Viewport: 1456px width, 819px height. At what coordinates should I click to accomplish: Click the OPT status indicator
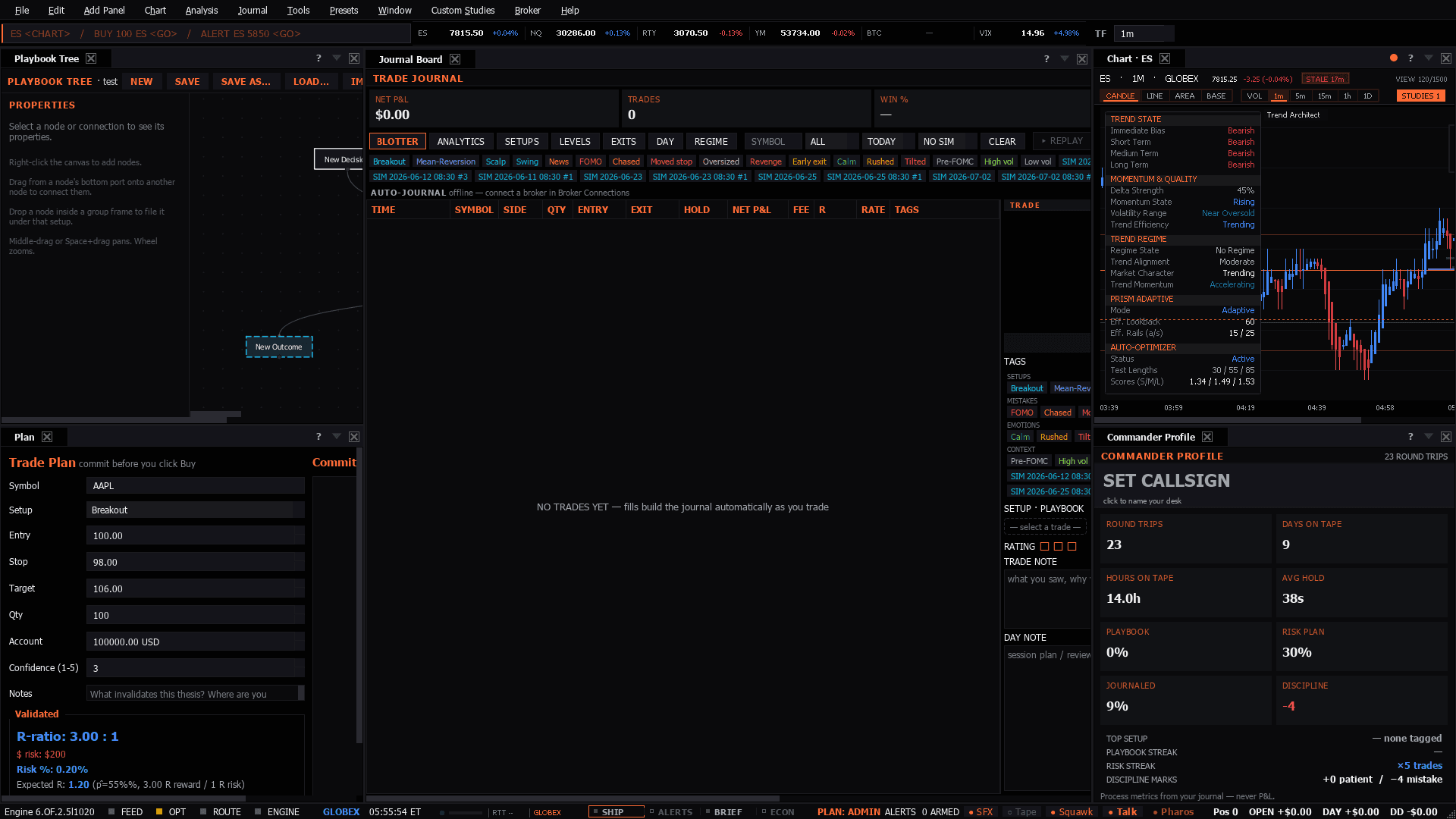coord(171,811)
